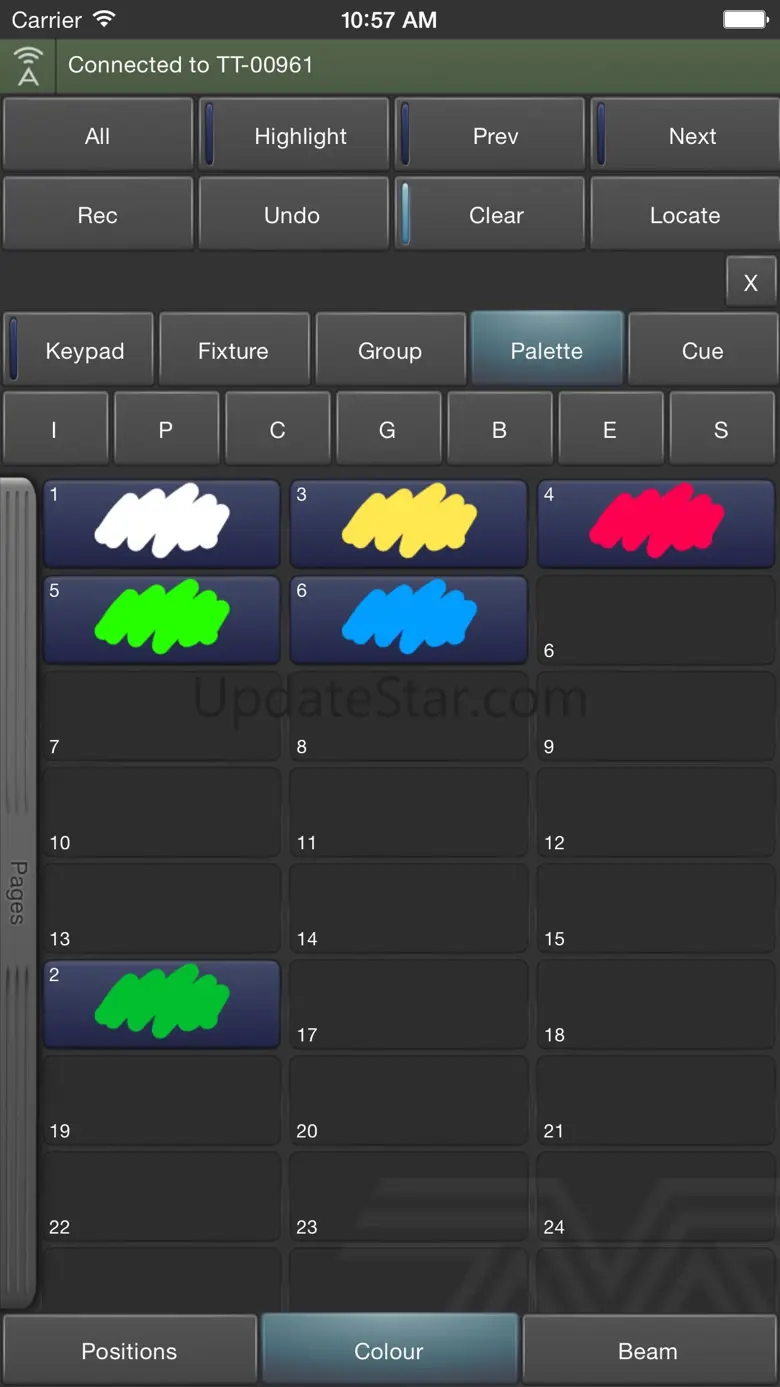The height and width of the screenshot is (1387, 780).
Task: Apply the red colour palette 4
Action: click(655, 522)
